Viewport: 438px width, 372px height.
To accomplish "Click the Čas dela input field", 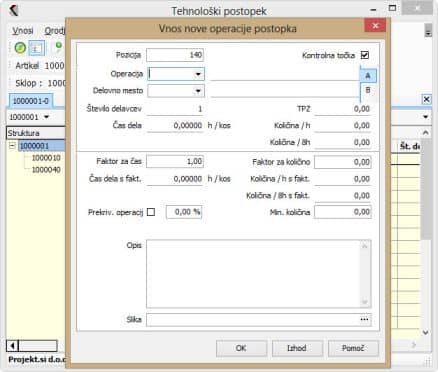I will pos(175,126).
